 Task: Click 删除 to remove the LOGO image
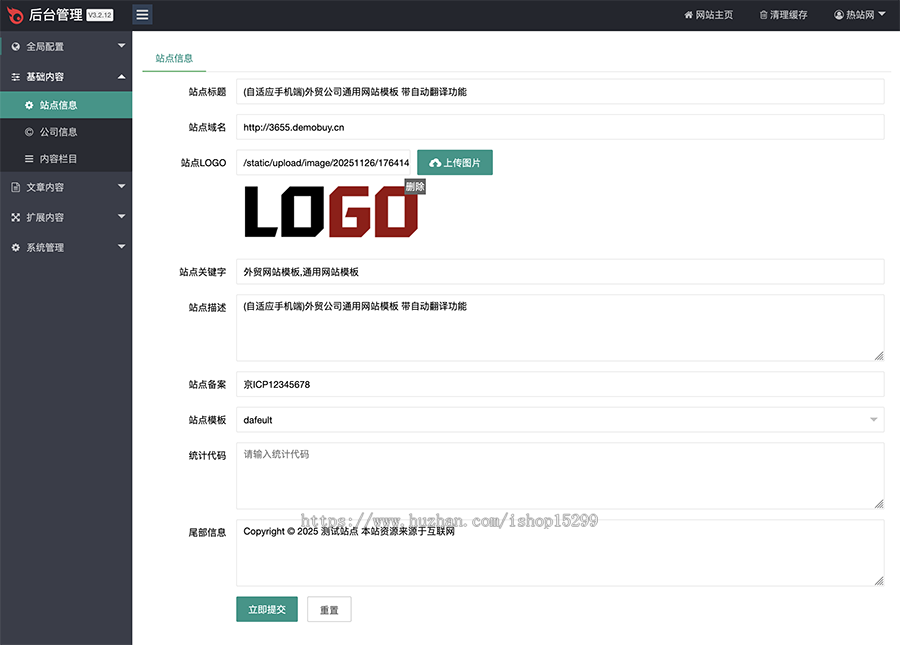pos(417,186)
